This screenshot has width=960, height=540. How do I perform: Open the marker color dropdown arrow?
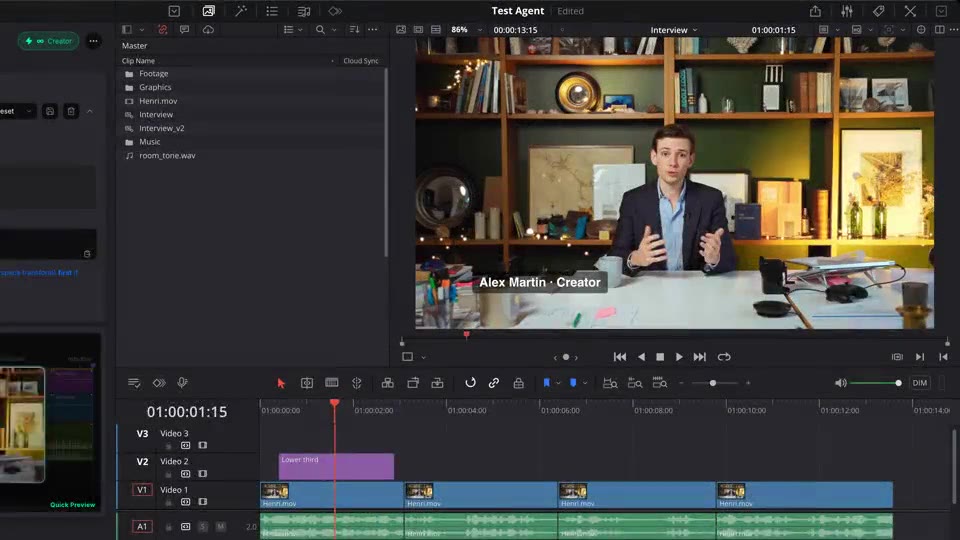[585, 383]
